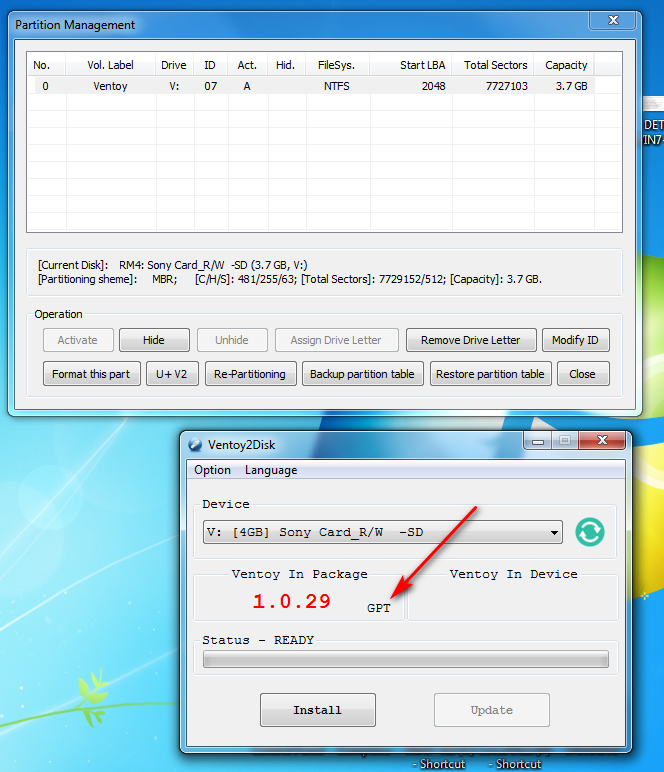The width and height of the screenshot is (664, 772).
Task: Click the Install button
Action: click(318, 710)
